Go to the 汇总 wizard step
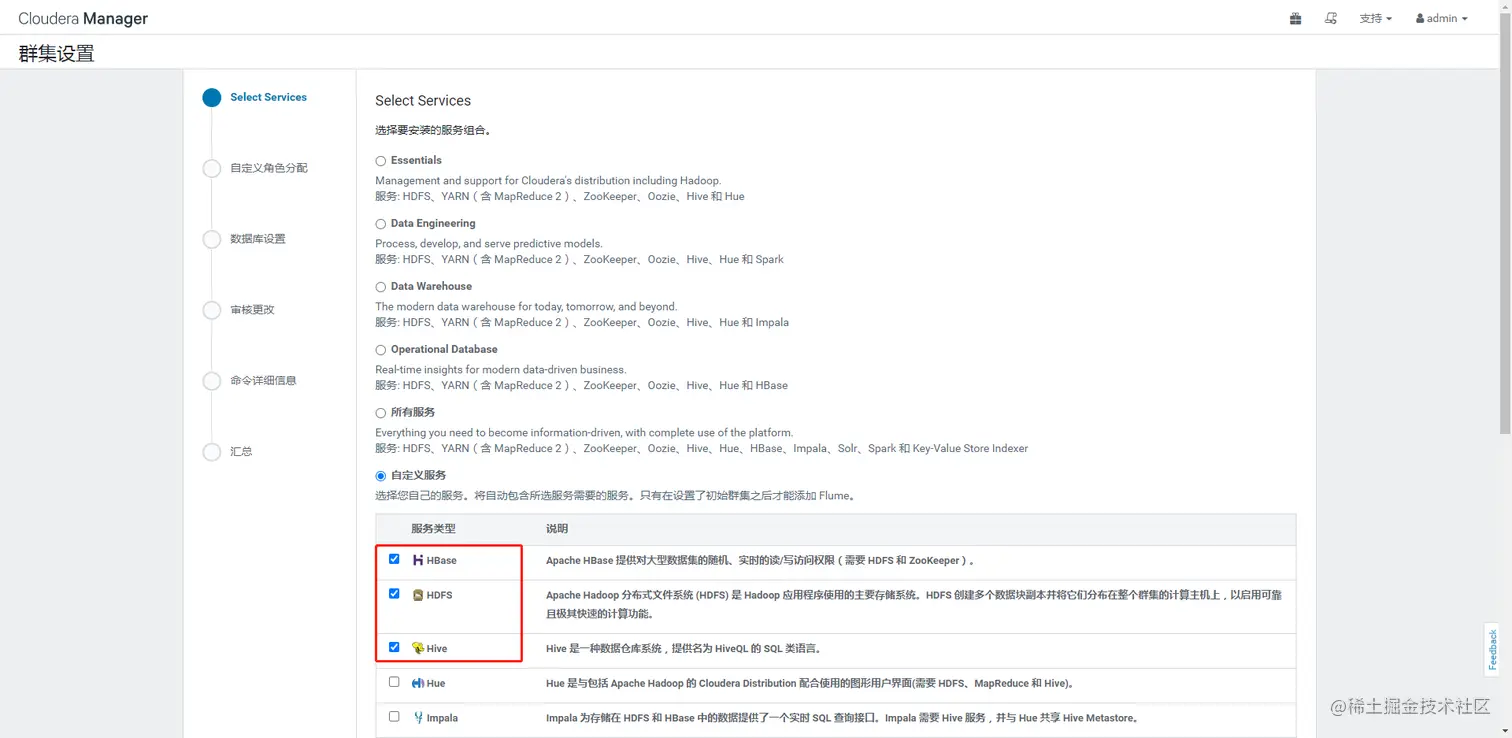 pos(241,452)
